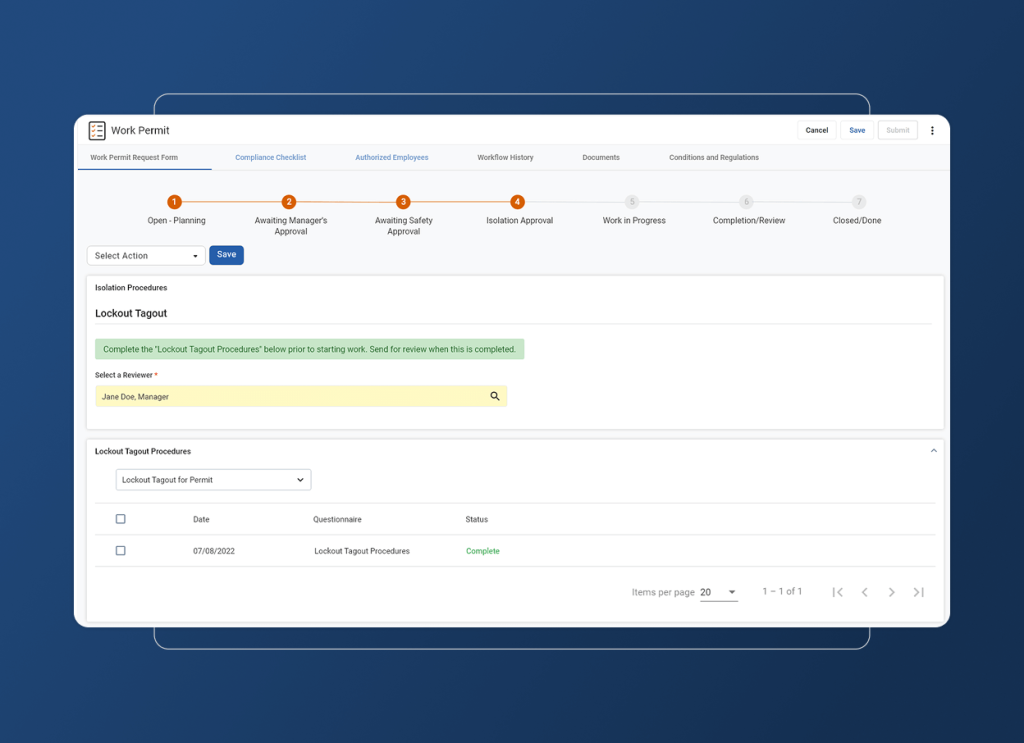Click the search magnifier in reviewer field
Screen dimensions: 1024x743
click(495, 396)
